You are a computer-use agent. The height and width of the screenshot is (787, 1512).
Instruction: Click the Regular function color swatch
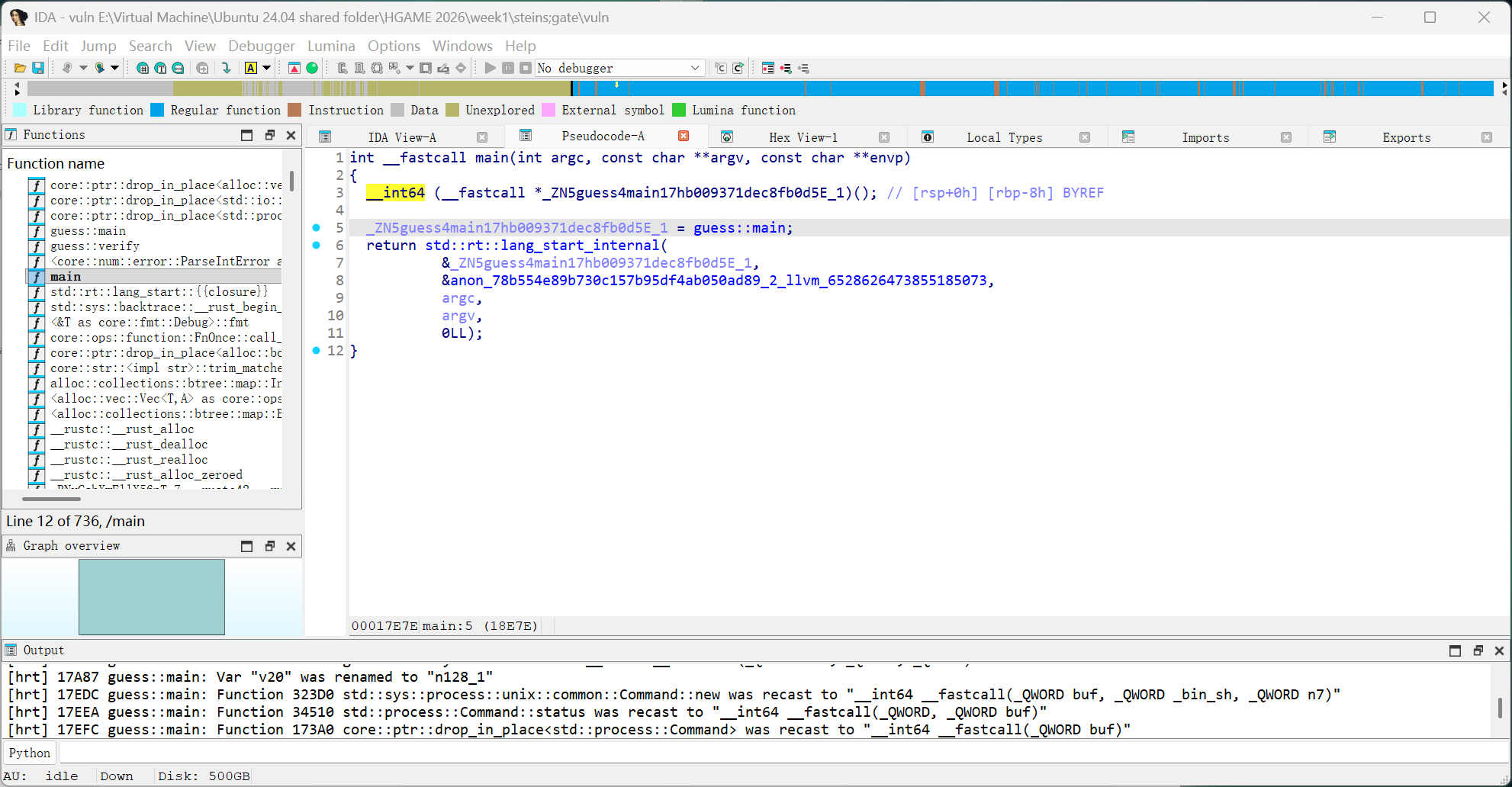click(x=157, y=110)
